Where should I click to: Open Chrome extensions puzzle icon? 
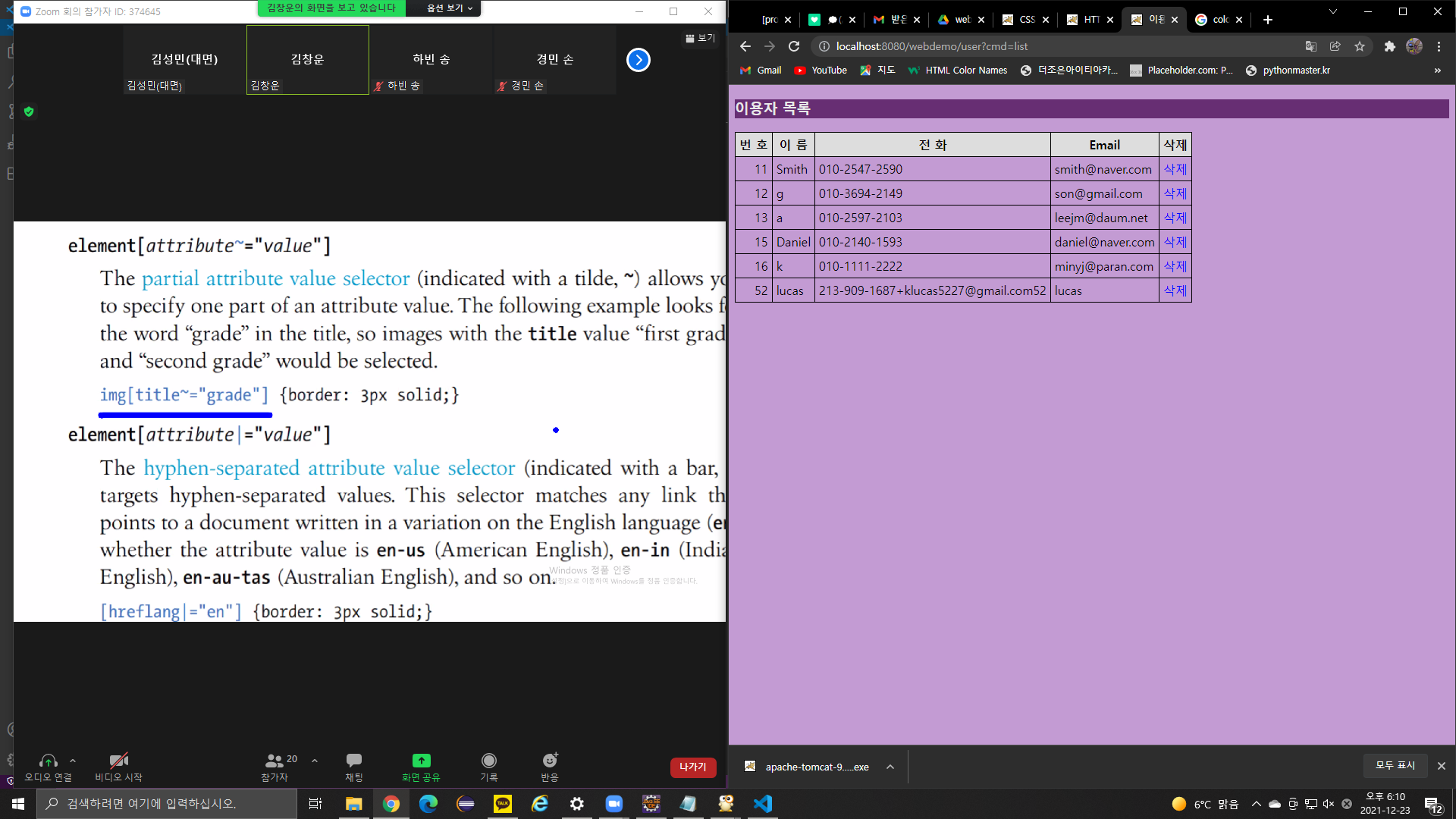[1389, 46]
